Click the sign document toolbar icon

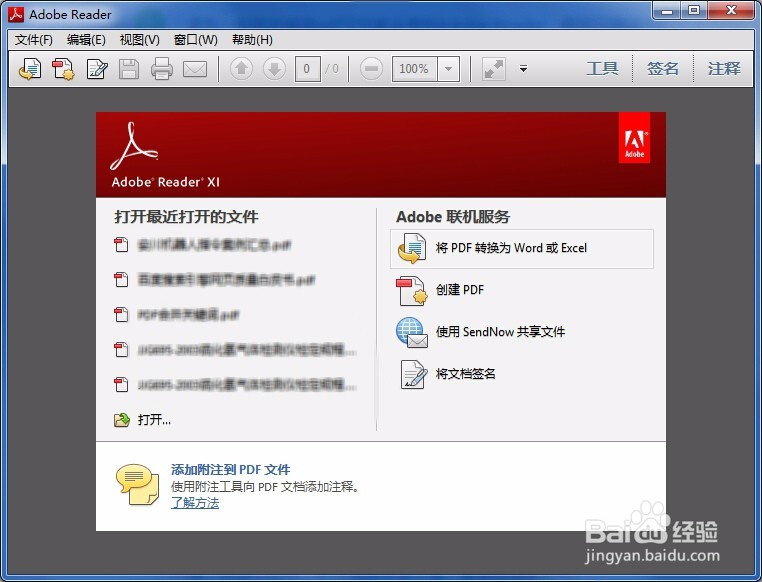[97, 69]
